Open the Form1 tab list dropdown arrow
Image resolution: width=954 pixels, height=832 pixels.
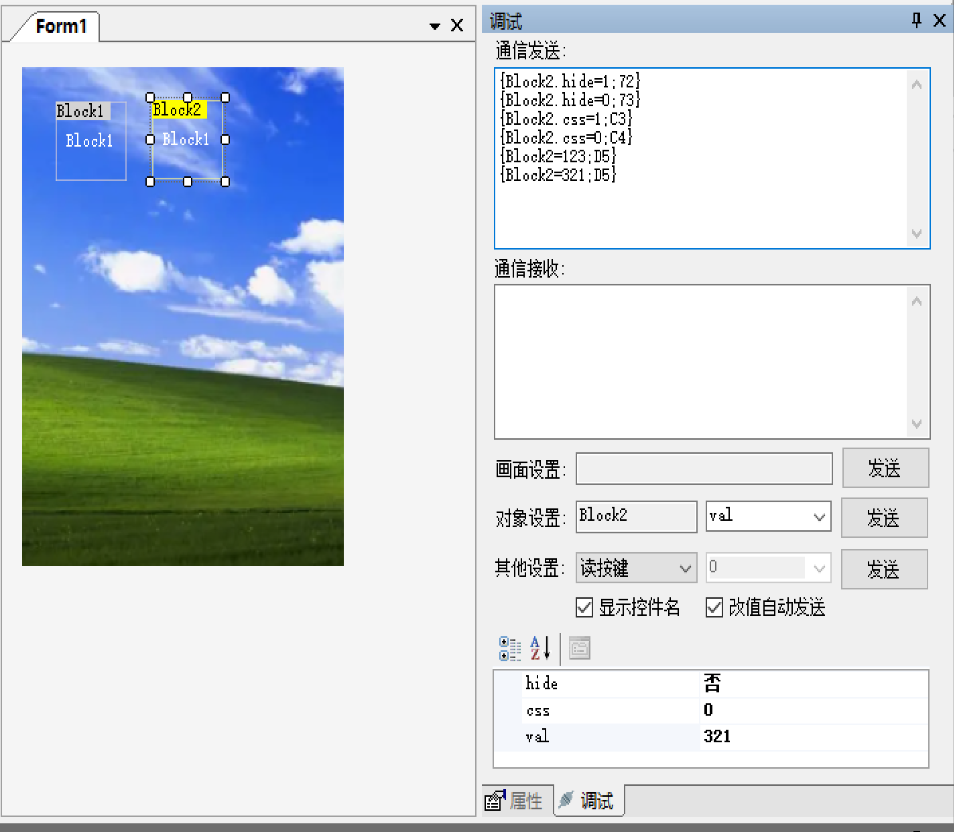435,26
